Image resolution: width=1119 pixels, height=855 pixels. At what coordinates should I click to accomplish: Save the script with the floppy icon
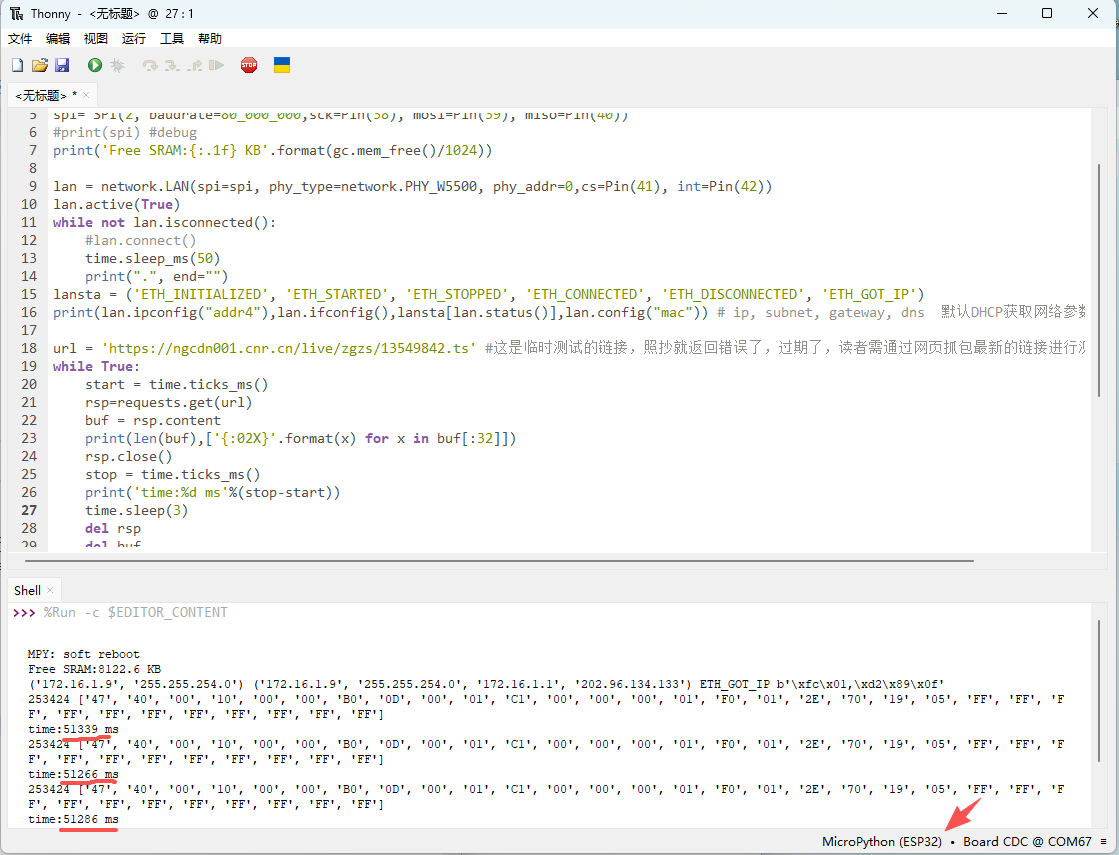point(62,65)
